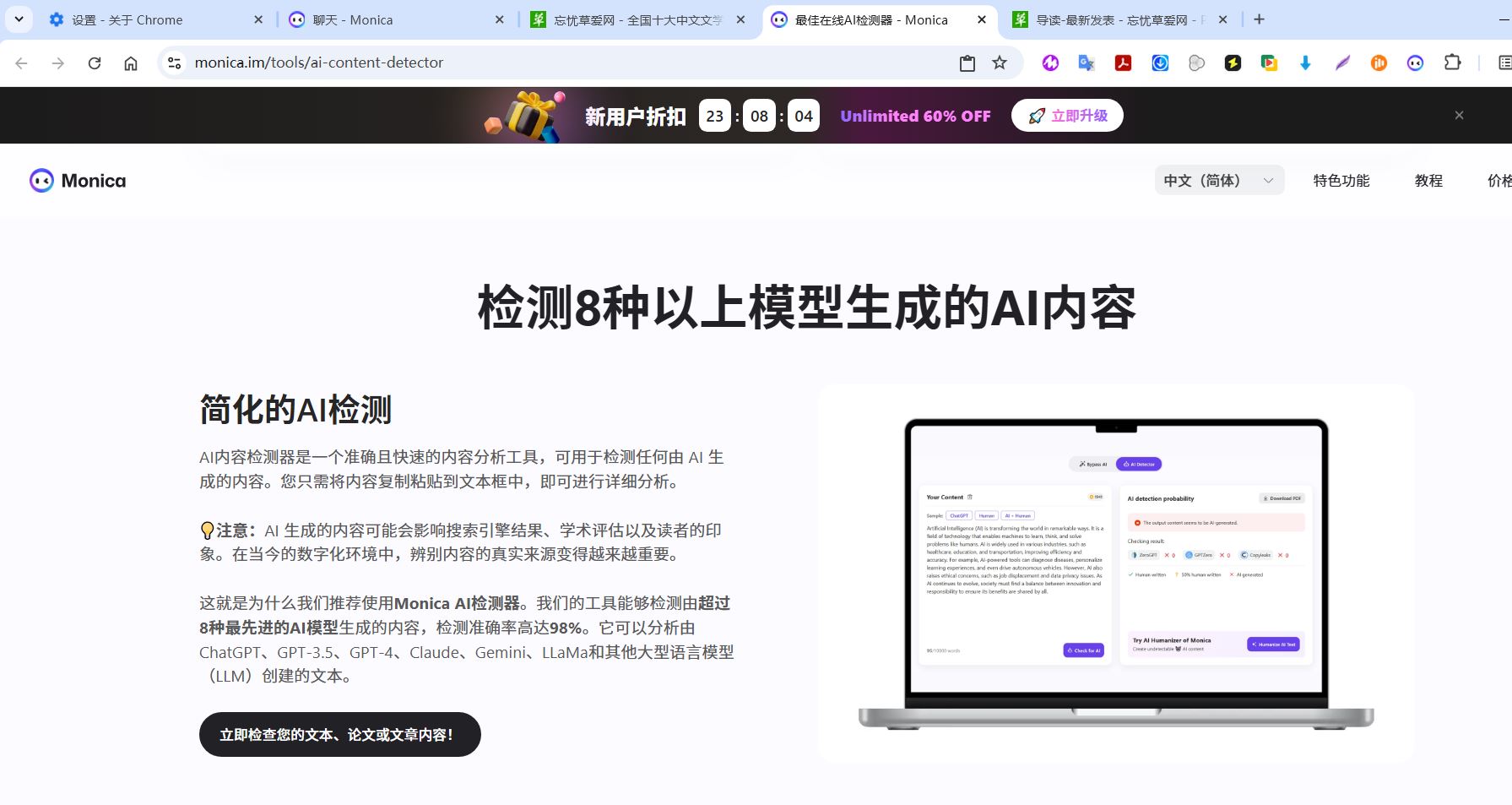Click the 新用户折扣 banner text
Screen dimensions: 1512x805
(x=636, y=117)
